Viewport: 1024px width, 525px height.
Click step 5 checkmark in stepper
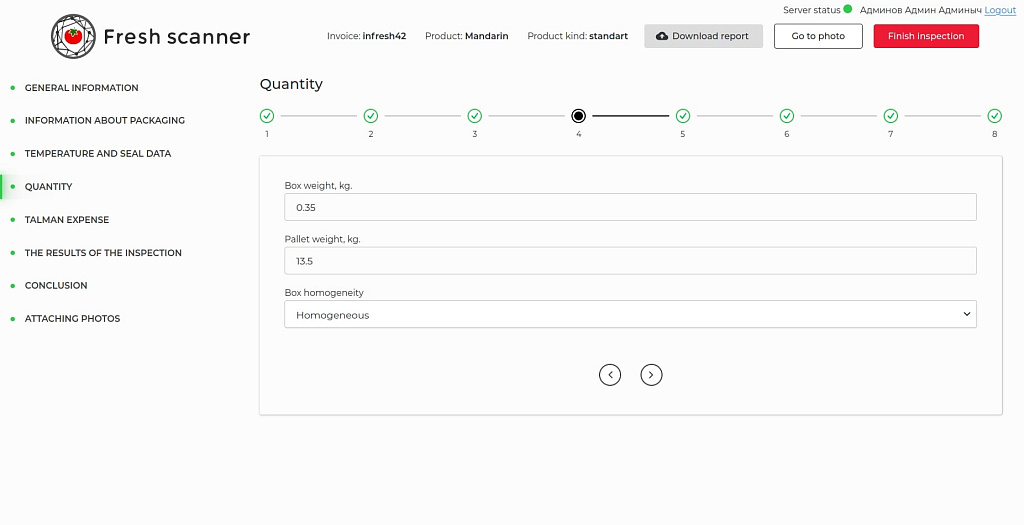click(x=683, y=116)
